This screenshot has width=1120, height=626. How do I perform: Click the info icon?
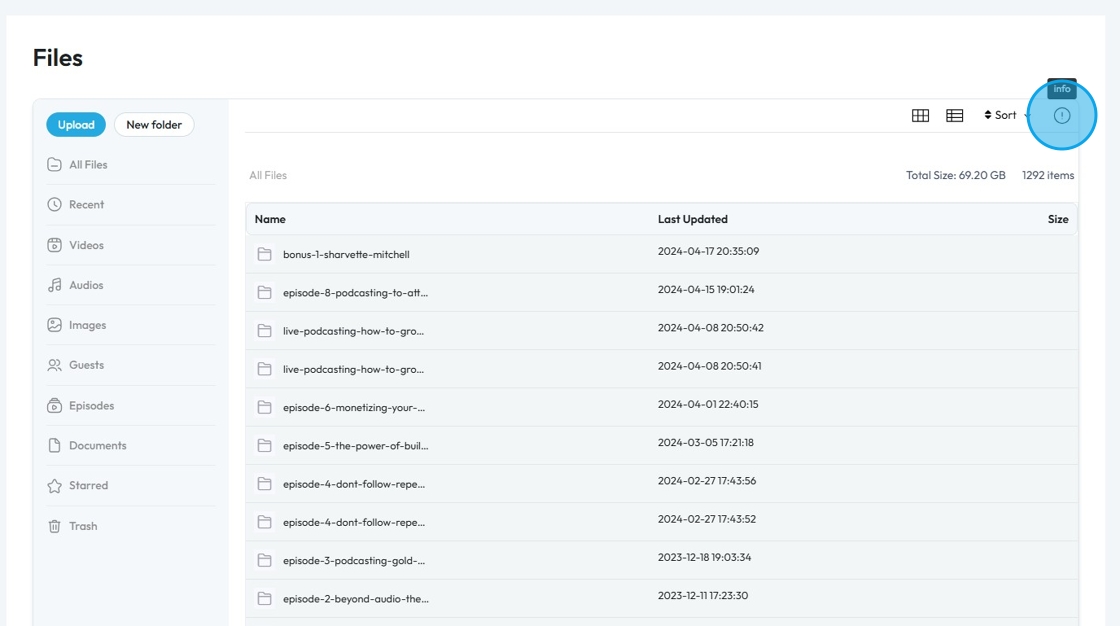pos(1062,116)
